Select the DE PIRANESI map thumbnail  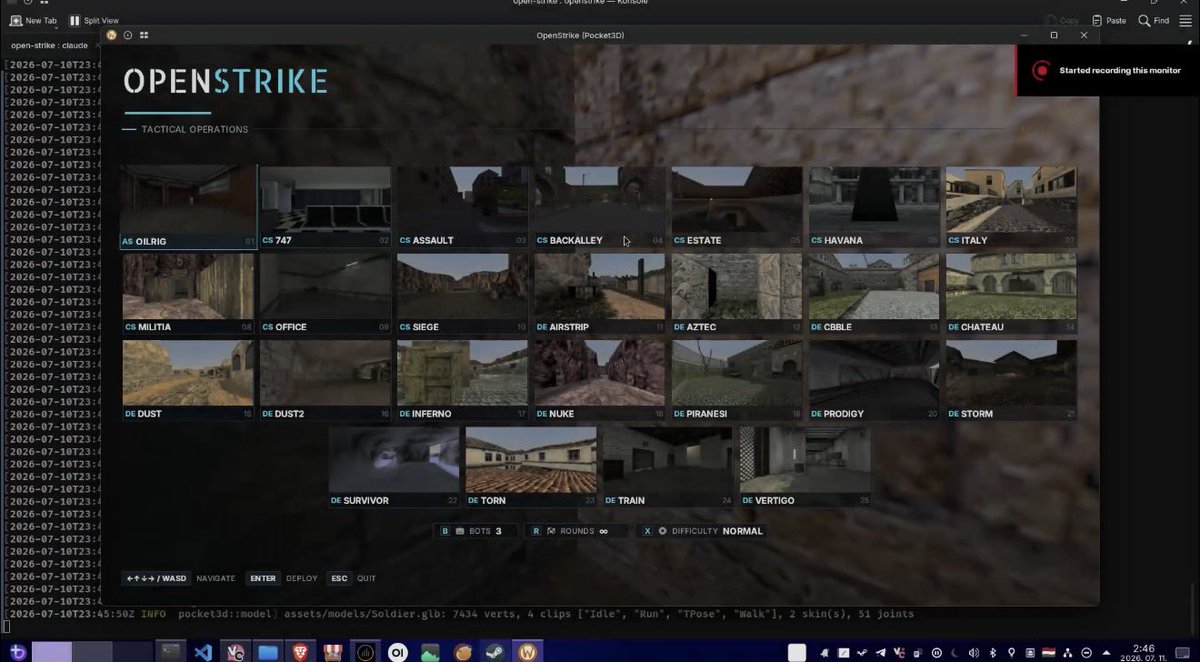736,381
